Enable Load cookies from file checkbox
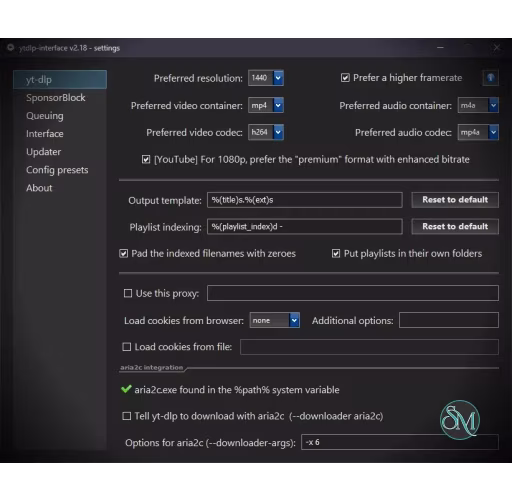This screenshot has width=512, height=500. (x=127, y=347)
